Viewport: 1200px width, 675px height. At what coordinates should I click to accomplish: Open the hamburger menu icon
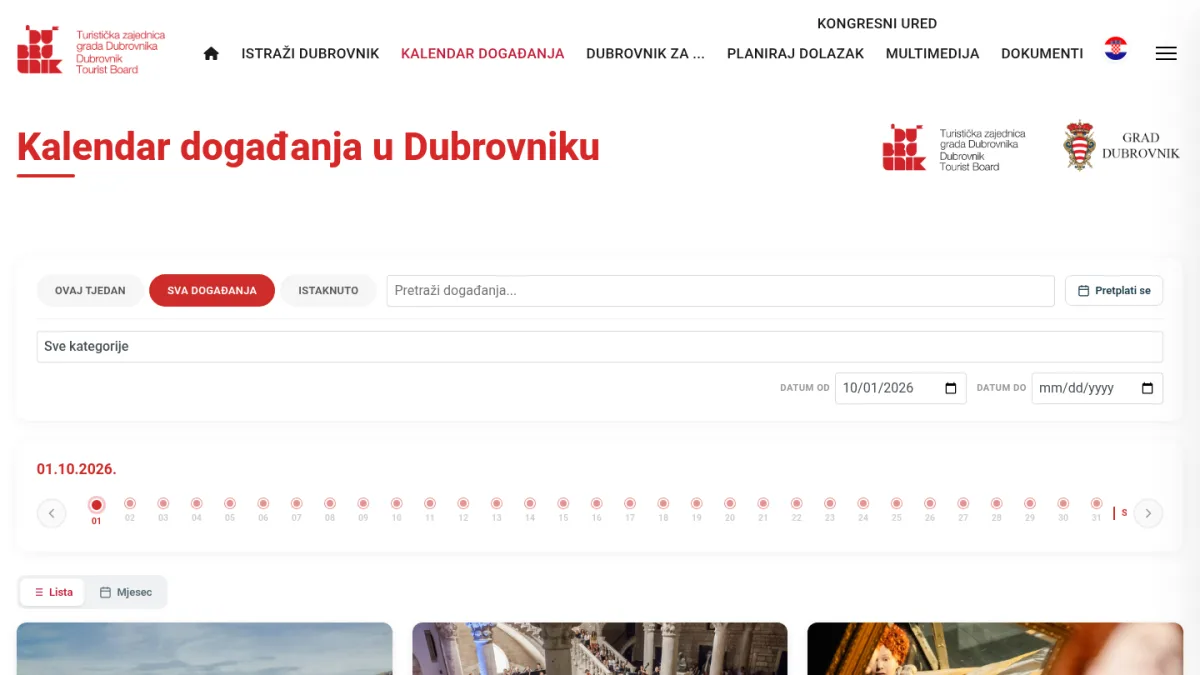tap(1166, 54)
